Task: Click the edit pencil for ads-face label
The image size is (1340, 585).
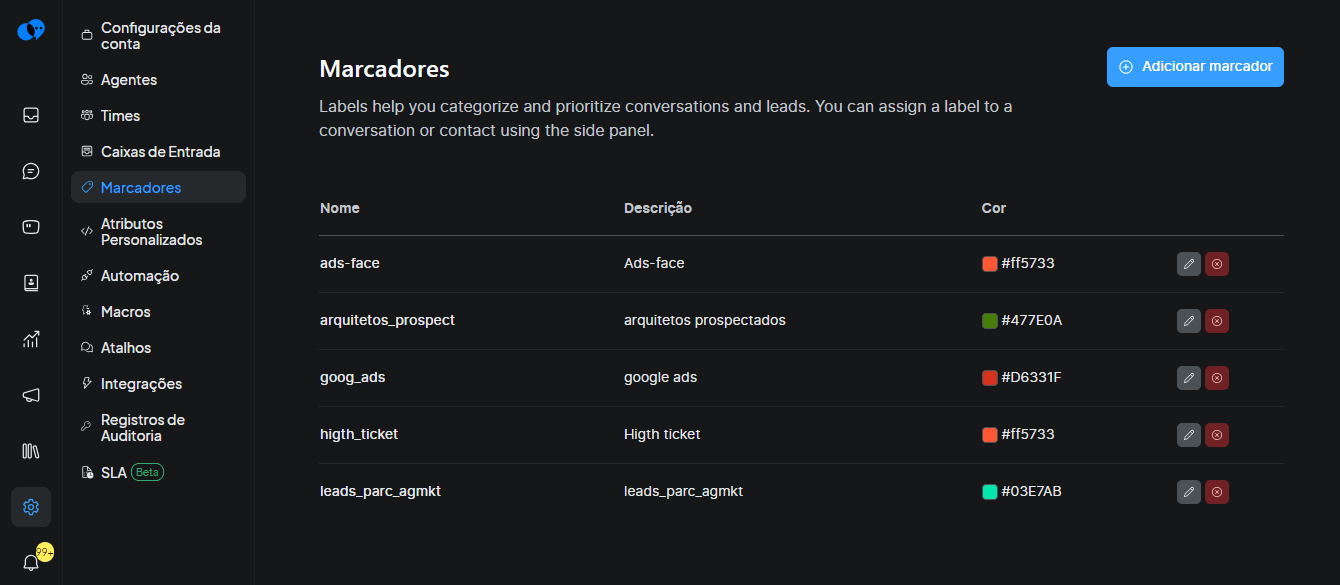Action: click(x=1188, y=264)
